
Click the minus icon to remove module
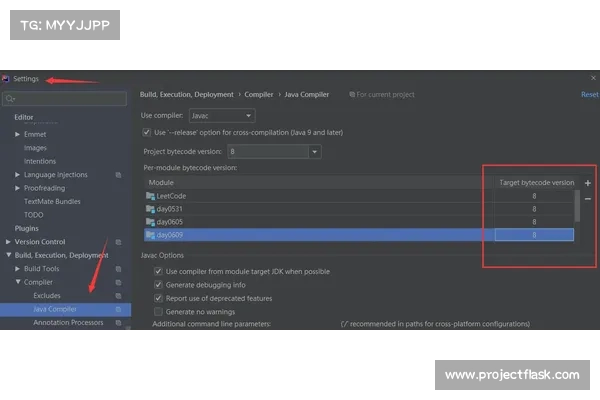coord(588,199)
